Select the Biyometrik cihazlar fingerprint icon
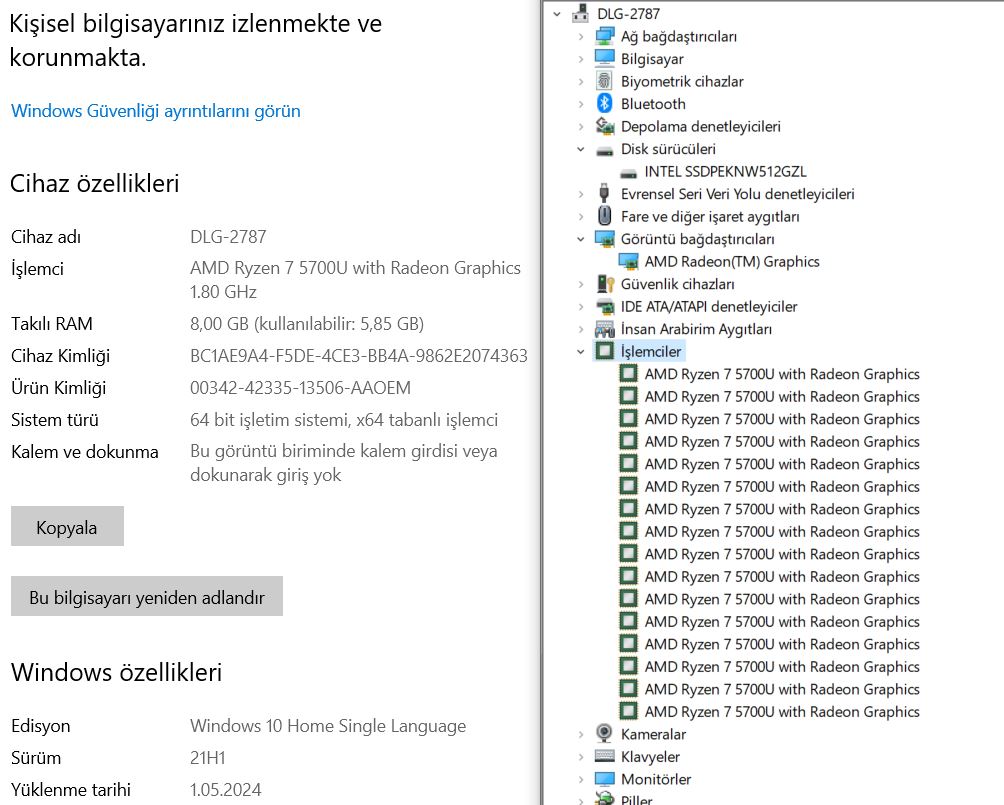 pyautogui.click(x=604, y=81)
